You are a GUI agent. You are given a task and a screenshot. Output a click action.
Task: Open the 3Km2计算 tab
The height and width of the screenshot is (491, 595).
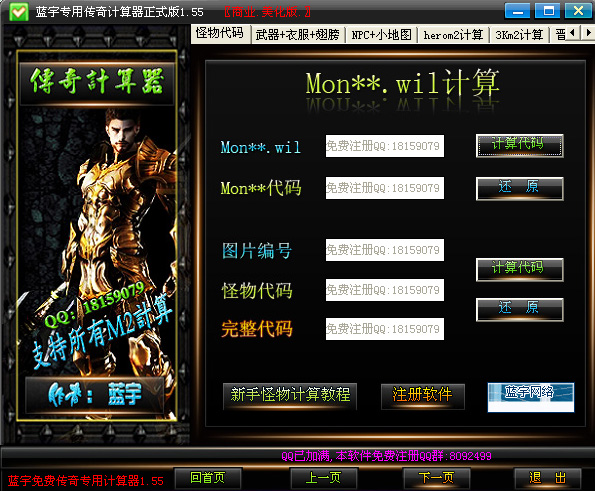[x=519, y=35]
